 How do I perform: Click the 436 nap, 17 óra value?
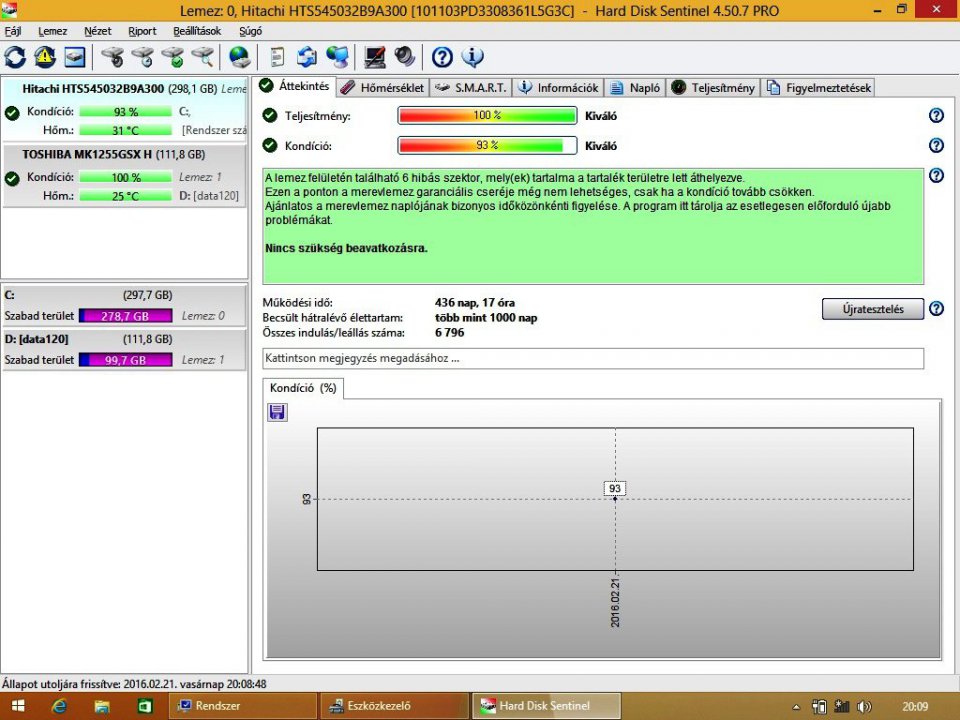point(474,302)
